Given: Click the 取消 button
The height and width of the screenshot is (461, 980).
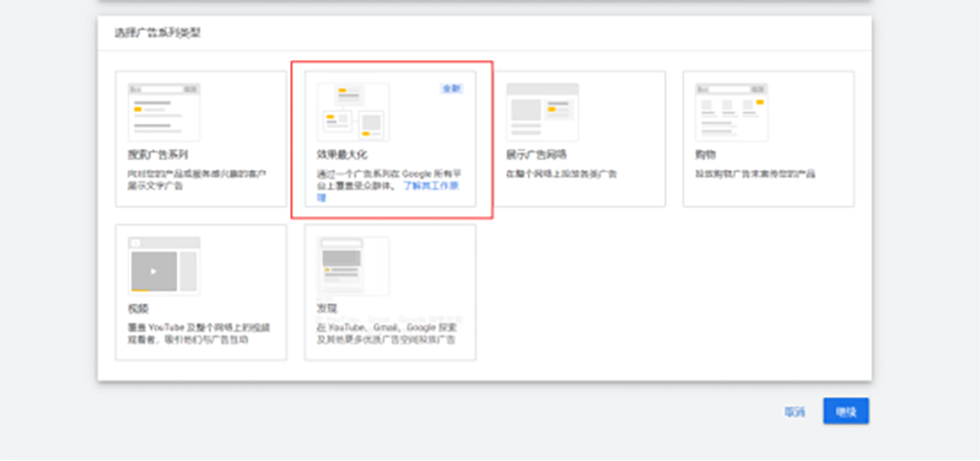Looking at the screenshot, I should (x=794, y=411).
